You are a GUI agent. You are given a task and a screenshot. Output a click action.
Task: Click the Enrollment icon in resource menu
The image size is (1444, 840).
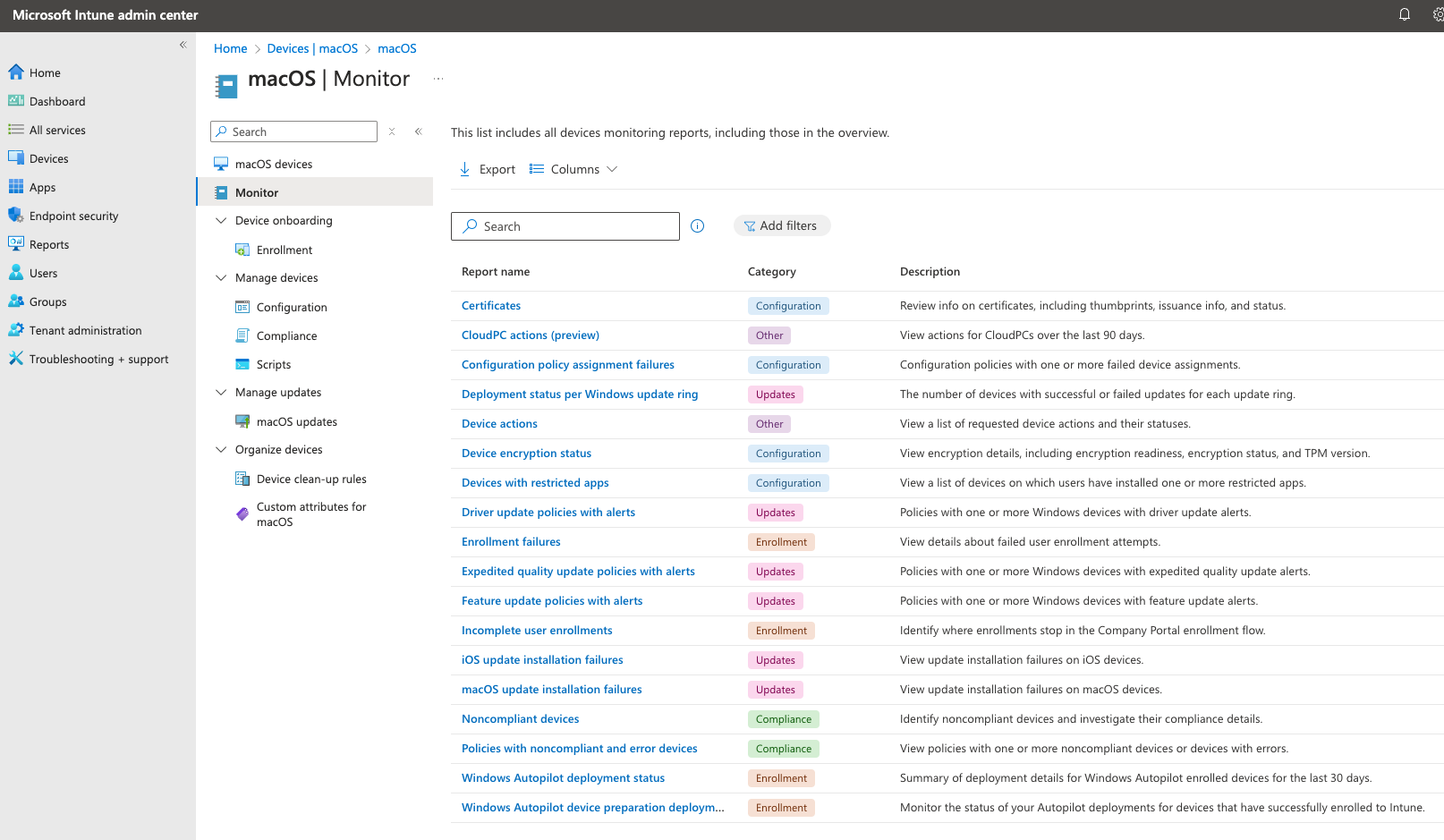(242, 250)
